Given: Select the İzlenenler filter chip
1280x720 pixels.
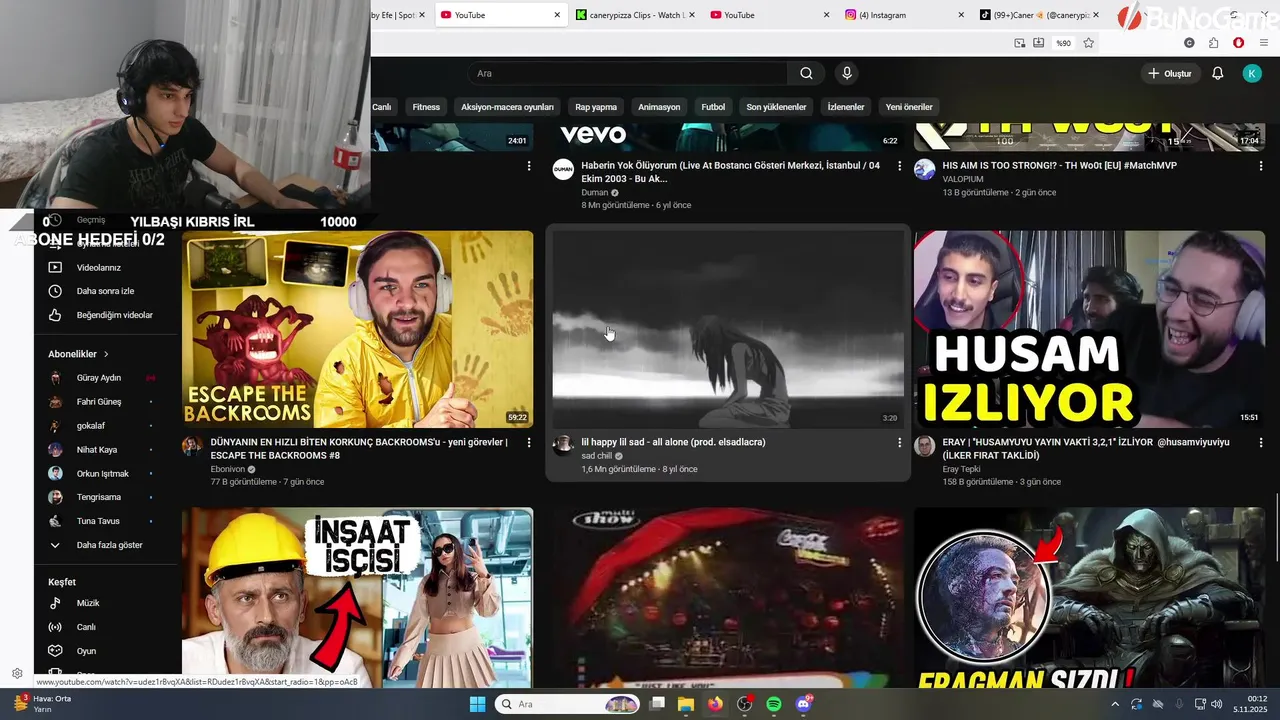Looking at the screenshot, I should 846,107.
